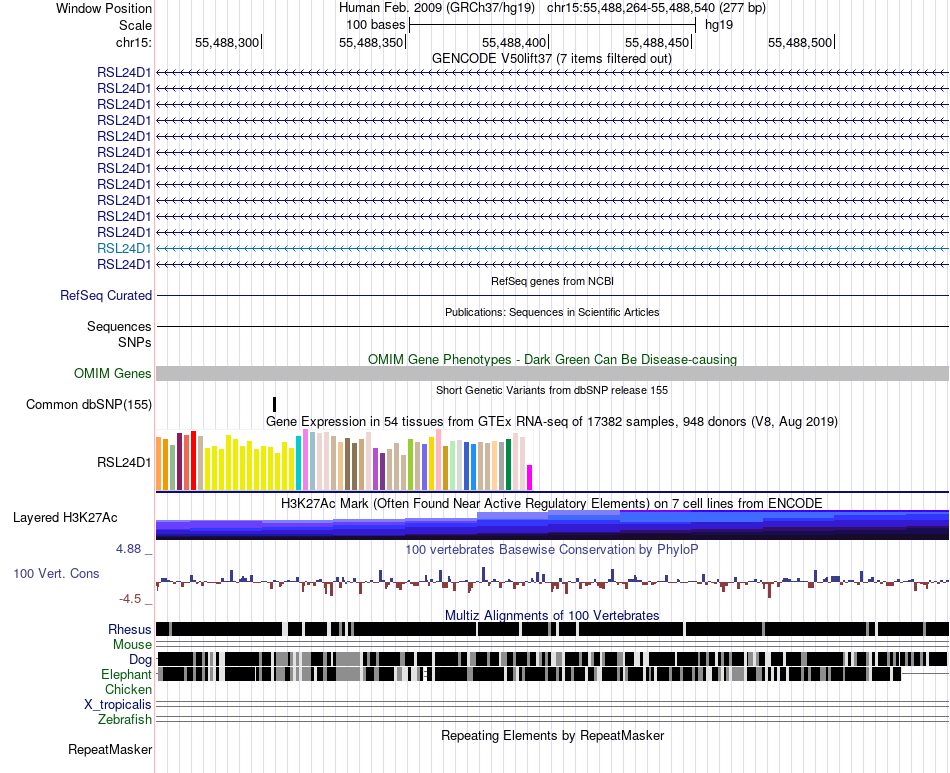The image size is (950, 773).
Task: Click the OMIM Genes track label
Action: tap(113, 373)
